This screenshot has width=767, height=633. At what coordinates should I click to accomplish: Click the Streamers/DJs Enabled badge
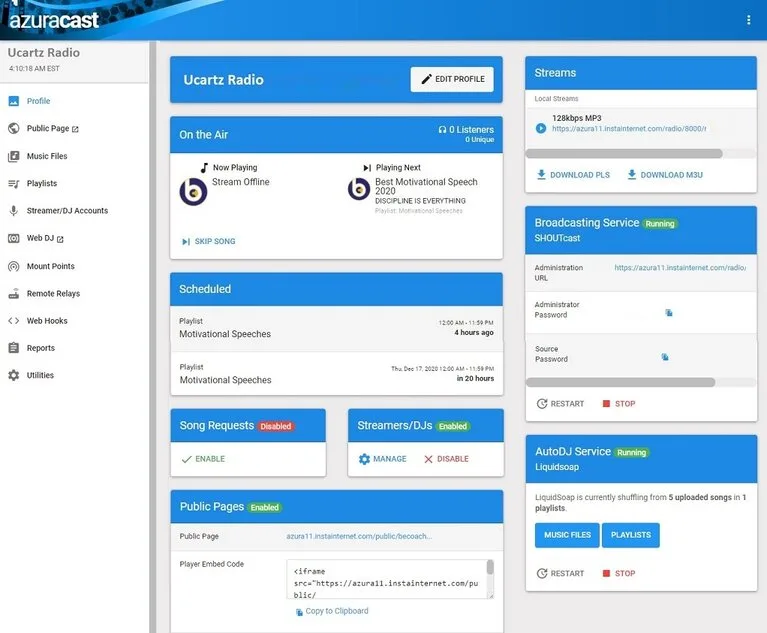tap(452, 426)
